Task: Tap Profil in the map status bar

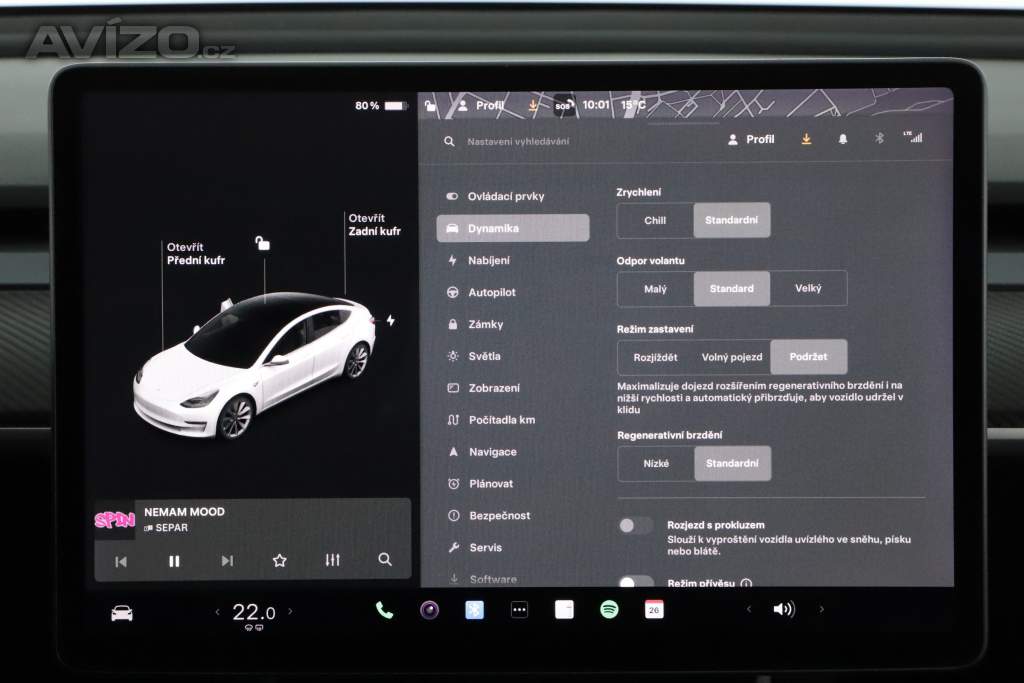Action: [481, 105]
